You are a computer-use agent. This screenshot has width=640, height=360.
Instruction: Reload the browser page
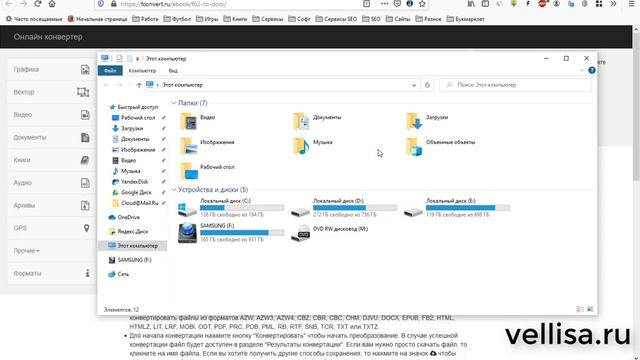pyautogui.click(x=38, y=4)
